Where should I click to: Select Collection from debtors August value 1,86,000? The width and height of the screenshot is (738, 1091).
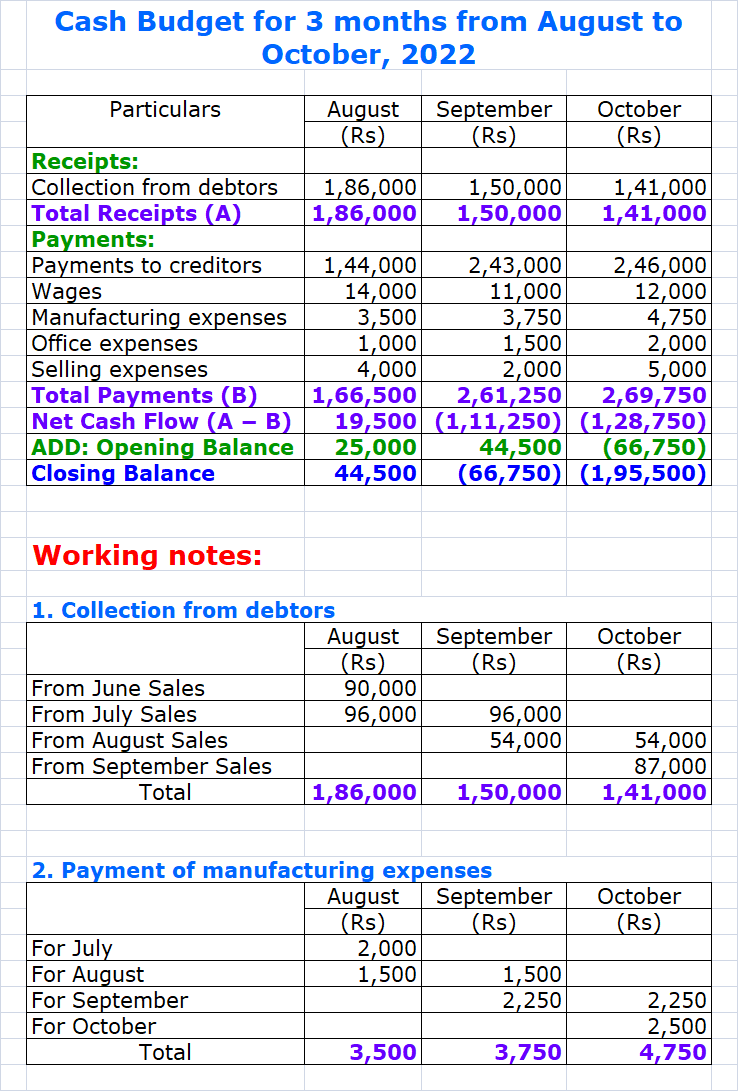click(x=371, y=187)
